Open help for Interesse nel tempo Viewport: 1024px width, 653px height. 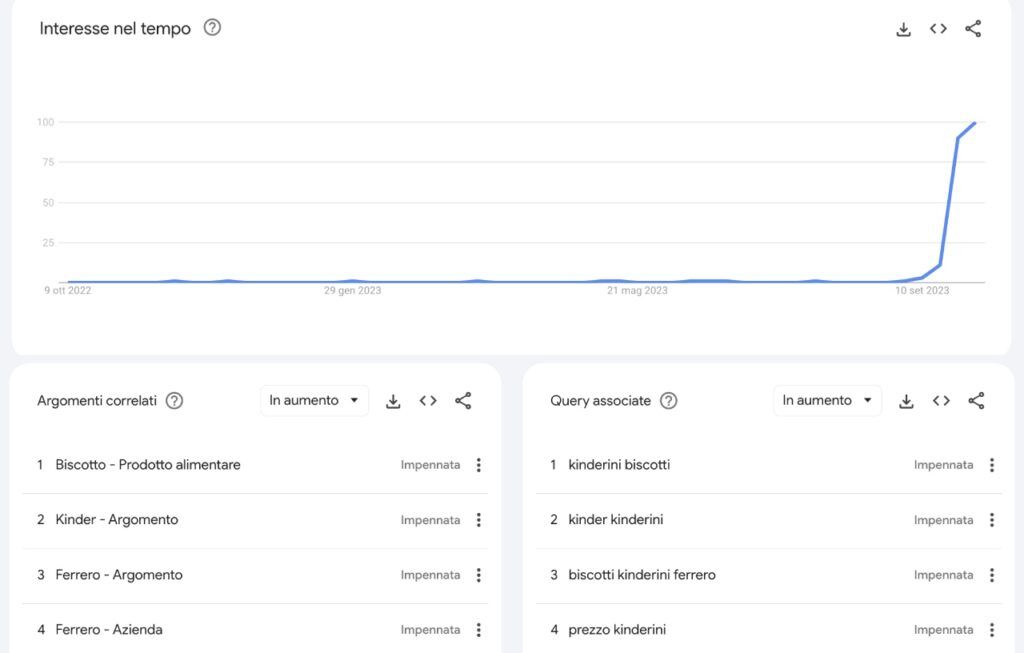[212, 27]
